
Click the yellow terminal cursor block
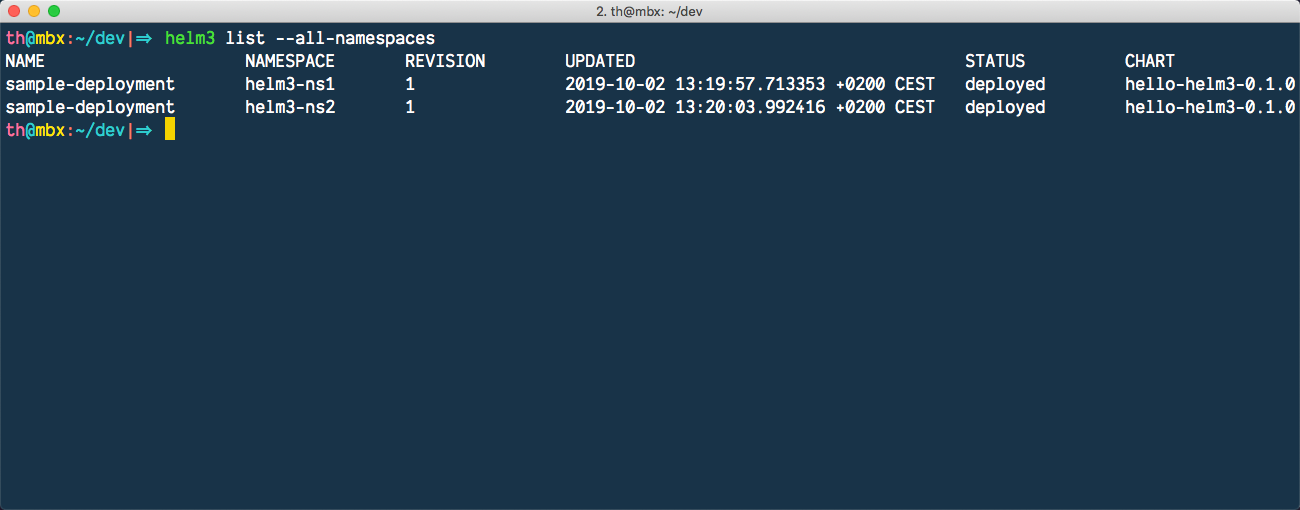point(170,130)
